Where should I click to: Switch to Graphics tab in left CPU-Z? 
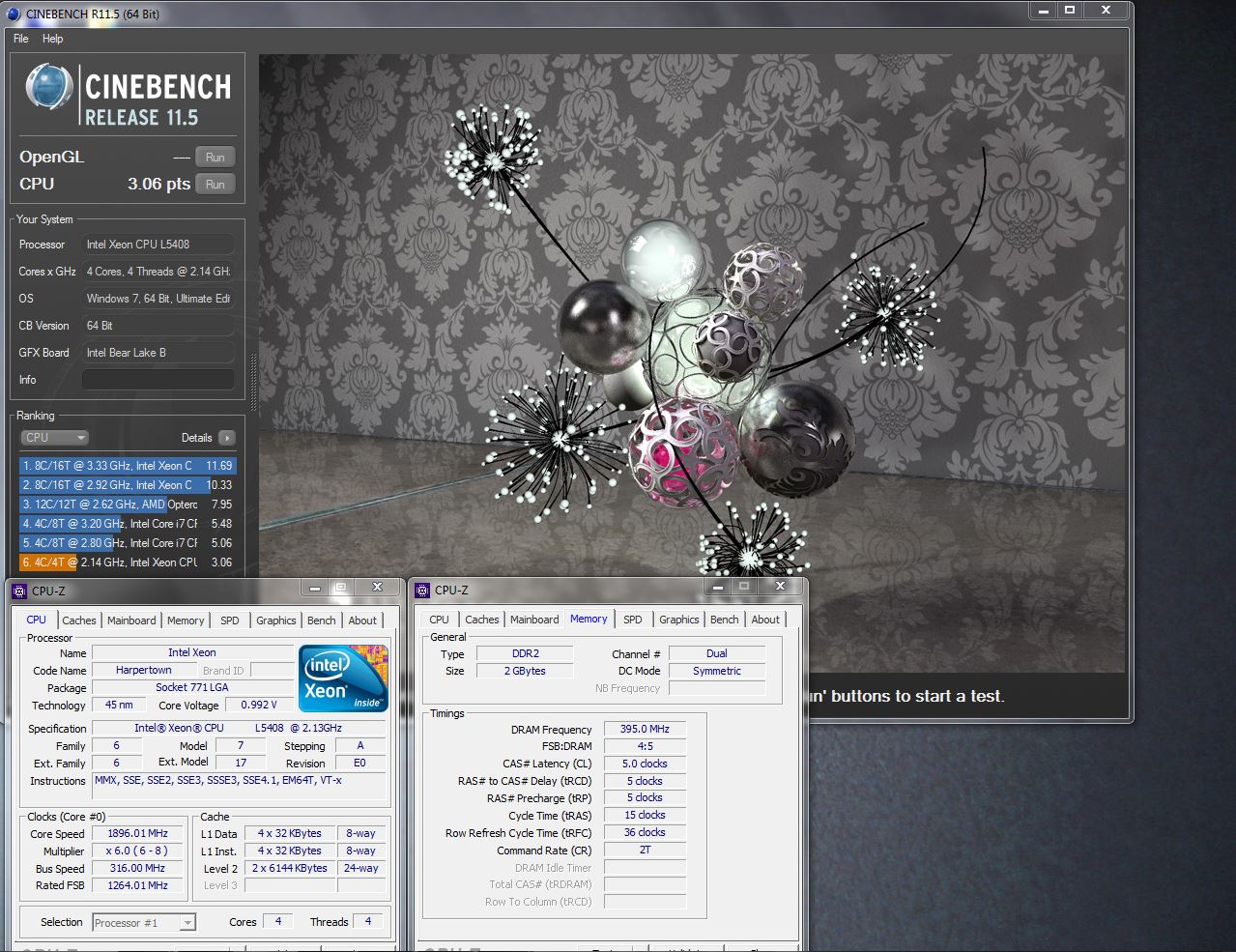pyautogui.click(x=276, y=620)
